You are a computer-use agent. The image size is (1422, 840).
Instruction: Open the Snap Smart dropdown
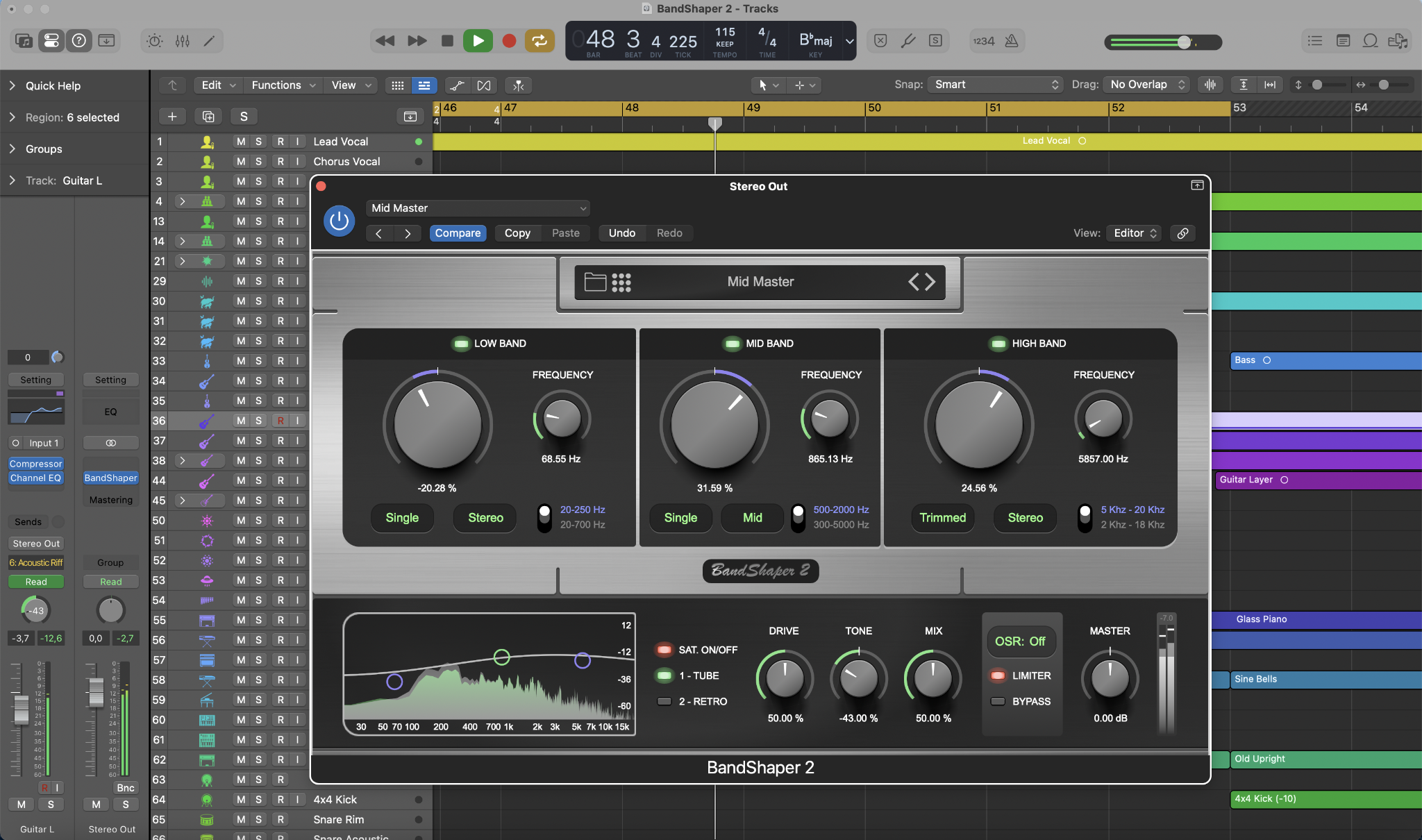[996, 85]
